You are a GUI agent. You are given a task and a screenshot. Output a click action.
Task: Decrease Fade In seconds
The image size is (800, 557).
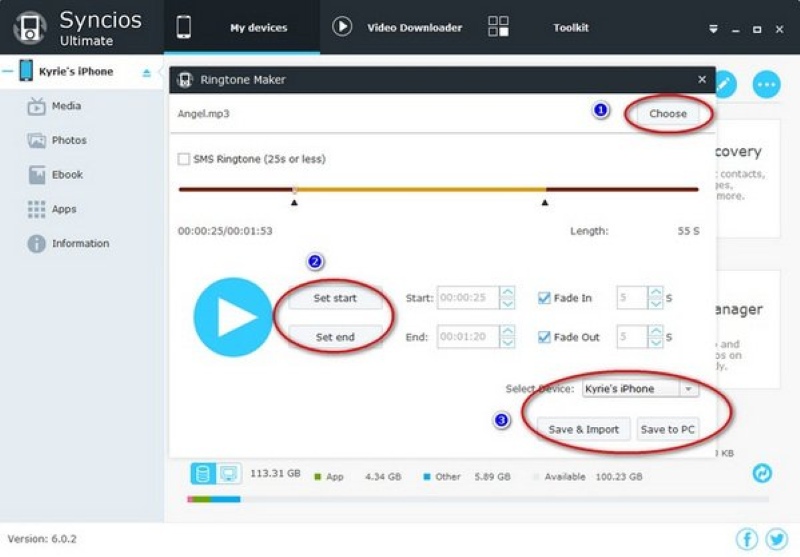coord(656,303)
